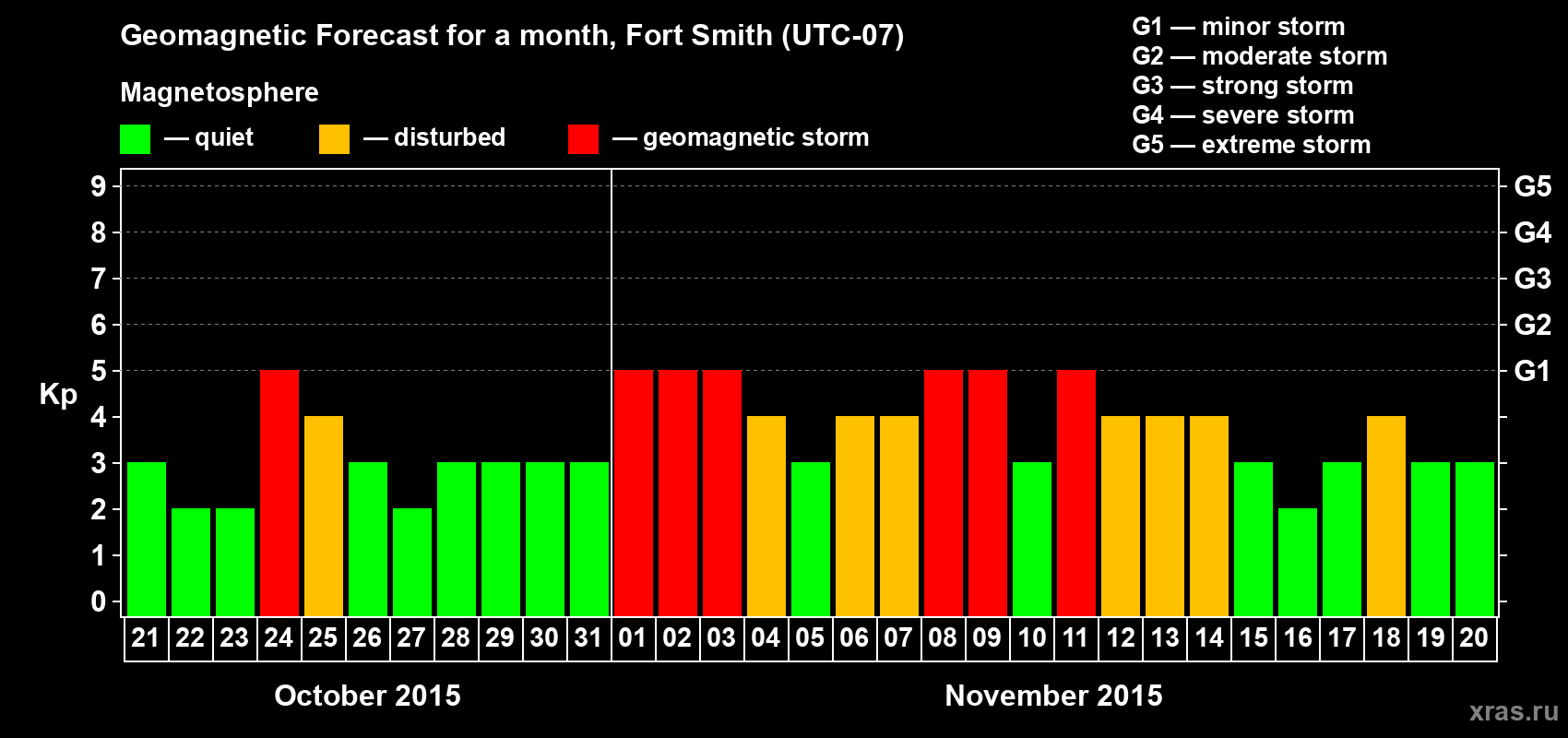
Task: Click the red bar for November 03
Action: point(722,493)
